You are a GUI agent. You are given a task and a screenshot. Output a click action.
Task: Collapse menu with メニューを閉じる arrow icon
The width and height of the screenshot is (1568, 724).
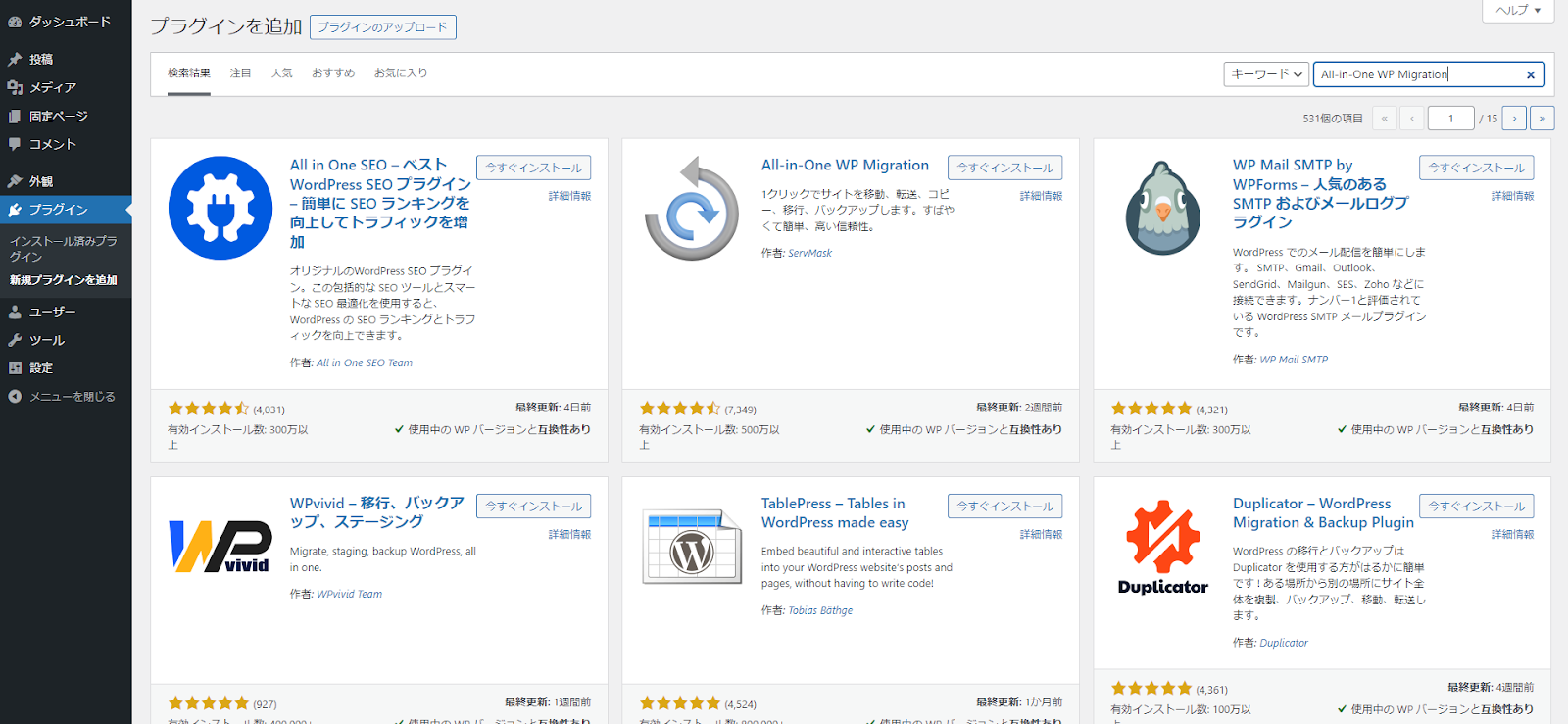(15, 397)
